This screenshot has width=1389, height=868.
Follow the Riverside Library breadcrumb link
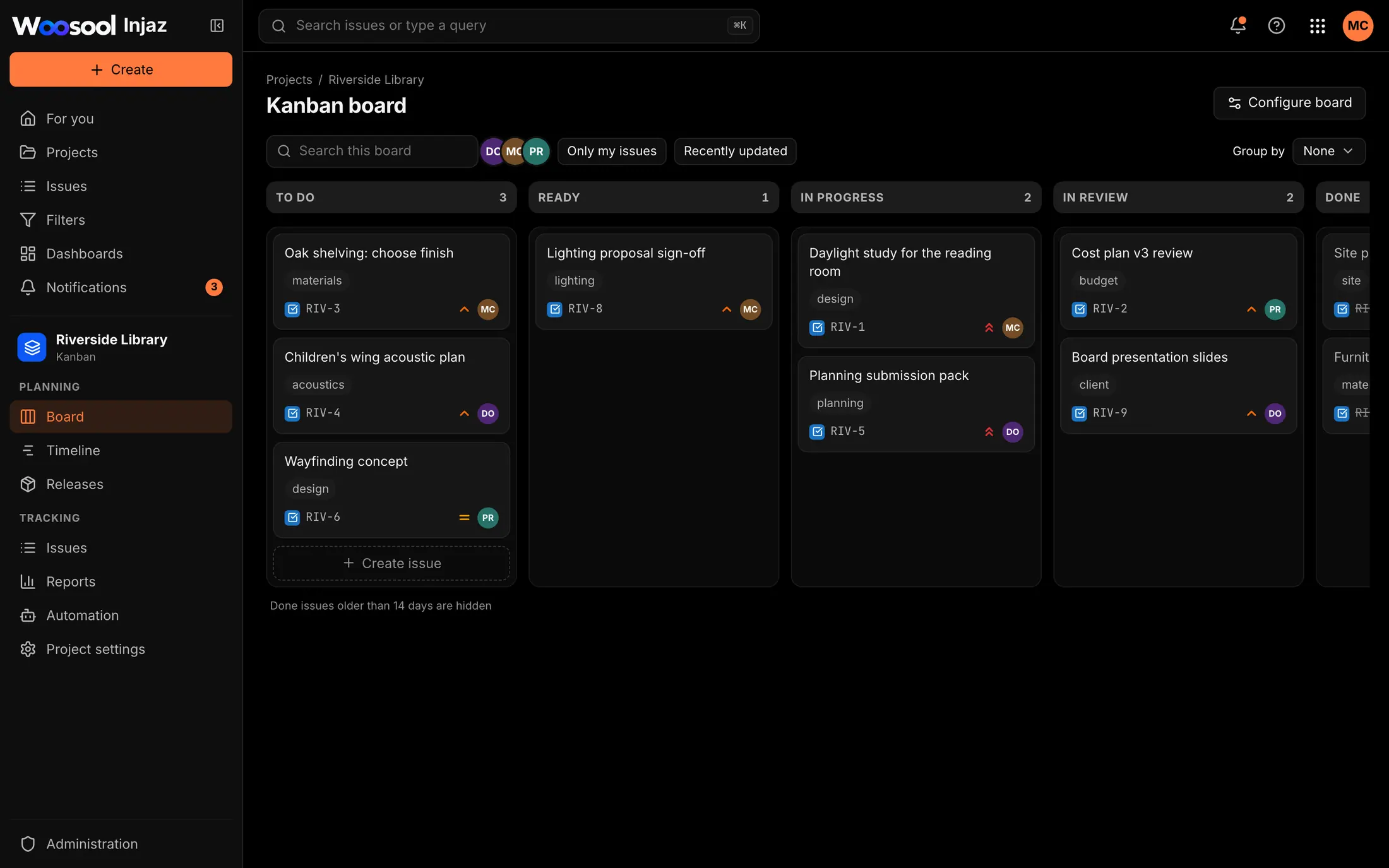tap(376, 80)
